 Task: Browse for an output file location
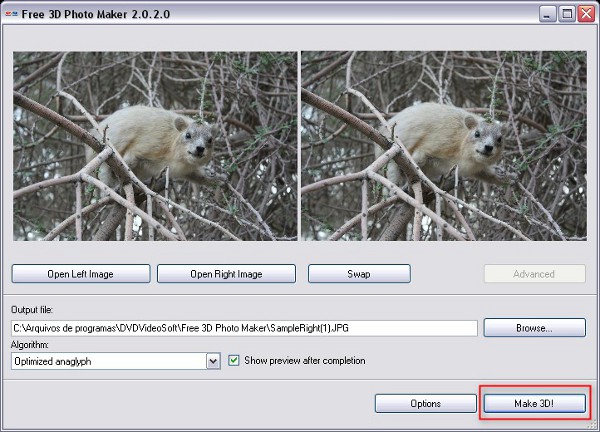tap(535, 328)
